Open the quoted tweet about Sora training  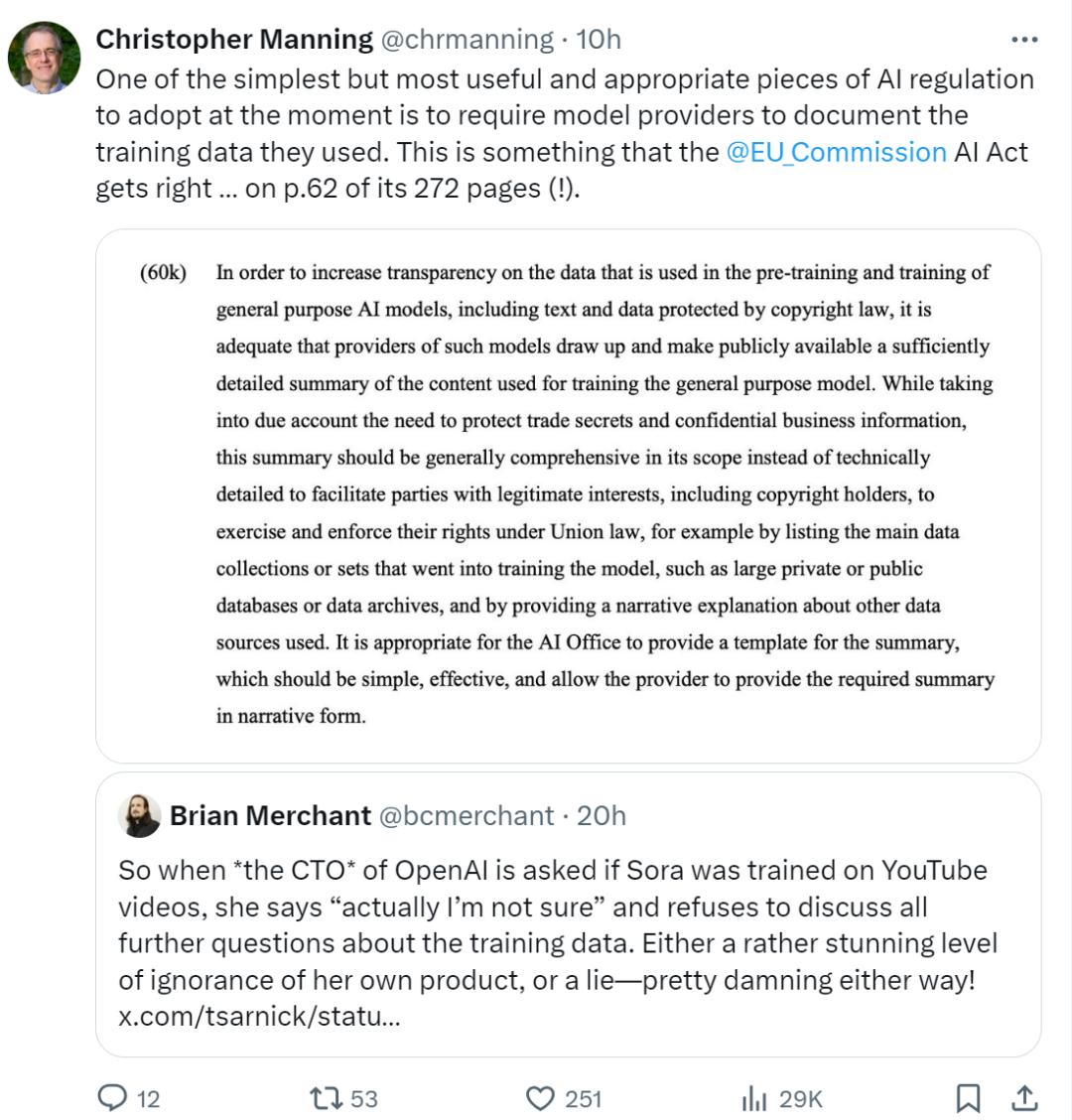click(569, 914)
